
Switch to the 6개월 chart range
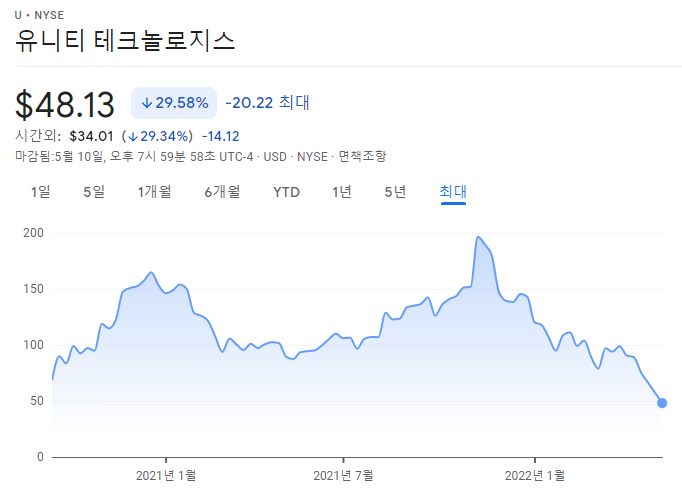[x=222, y=192]
